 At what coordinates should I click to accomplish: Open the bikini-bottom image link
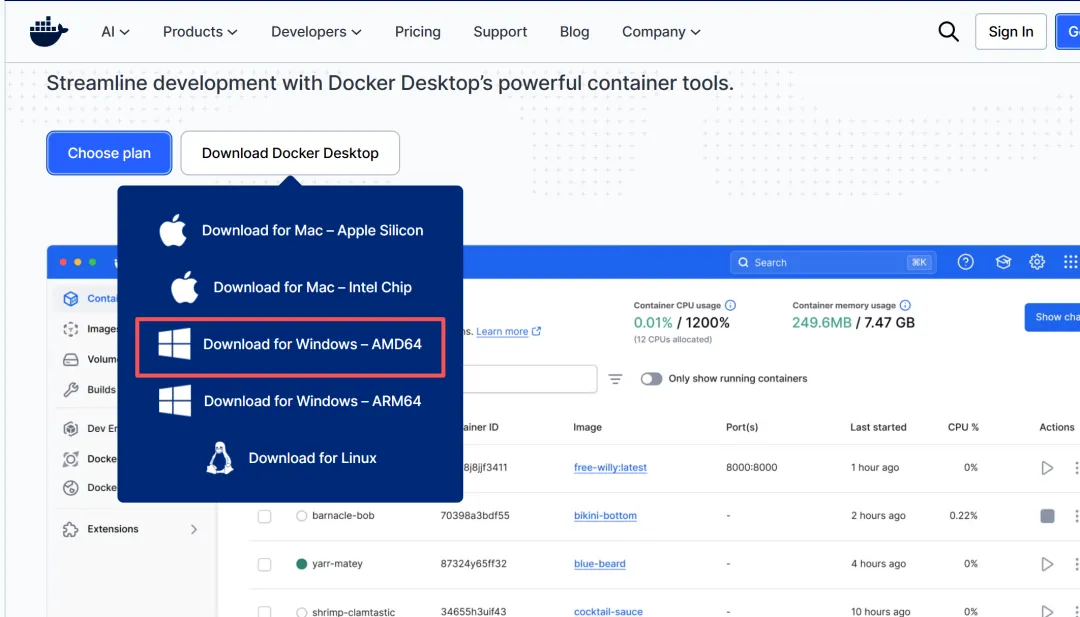click(x=605, y=516)
